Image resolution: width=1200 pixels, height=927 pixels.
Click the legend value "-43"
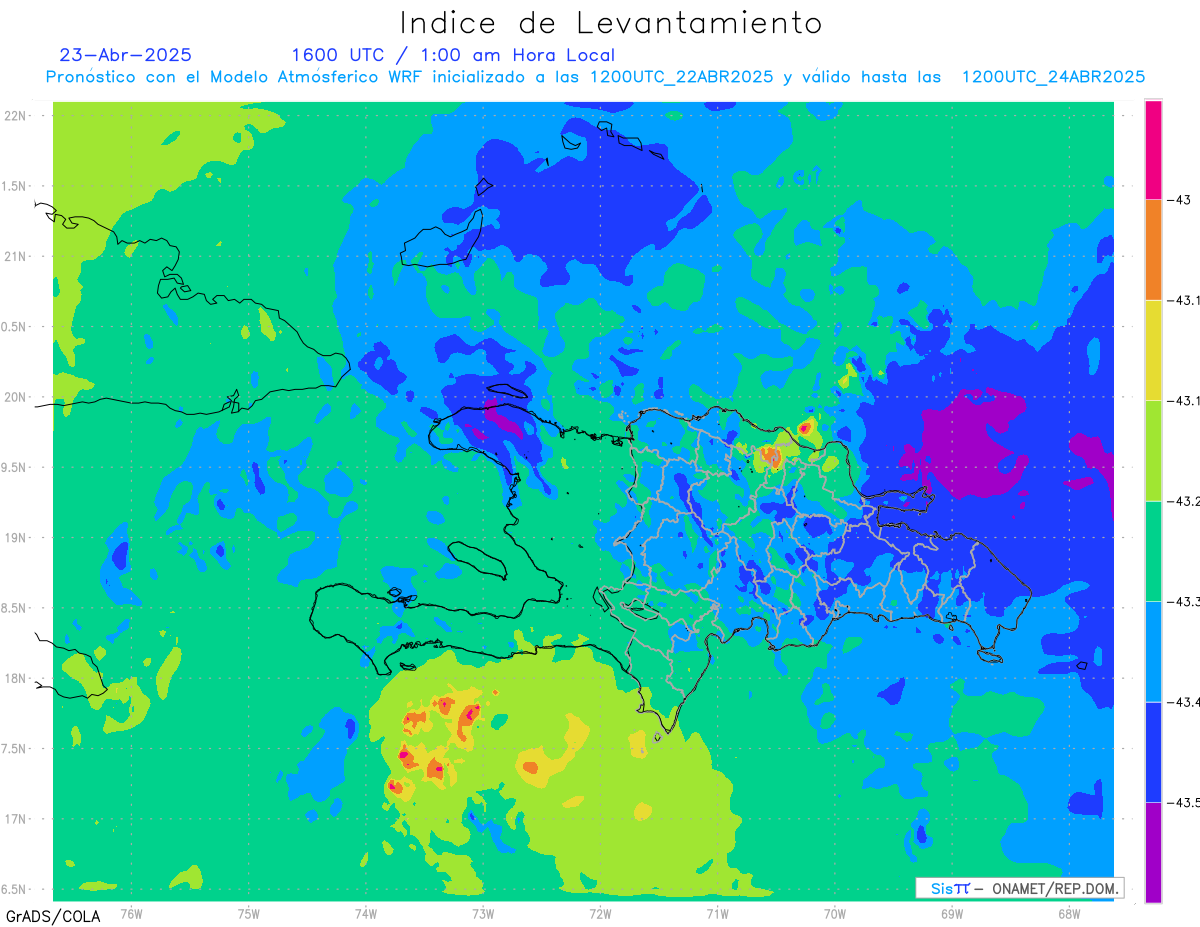tap(1181, 200)
